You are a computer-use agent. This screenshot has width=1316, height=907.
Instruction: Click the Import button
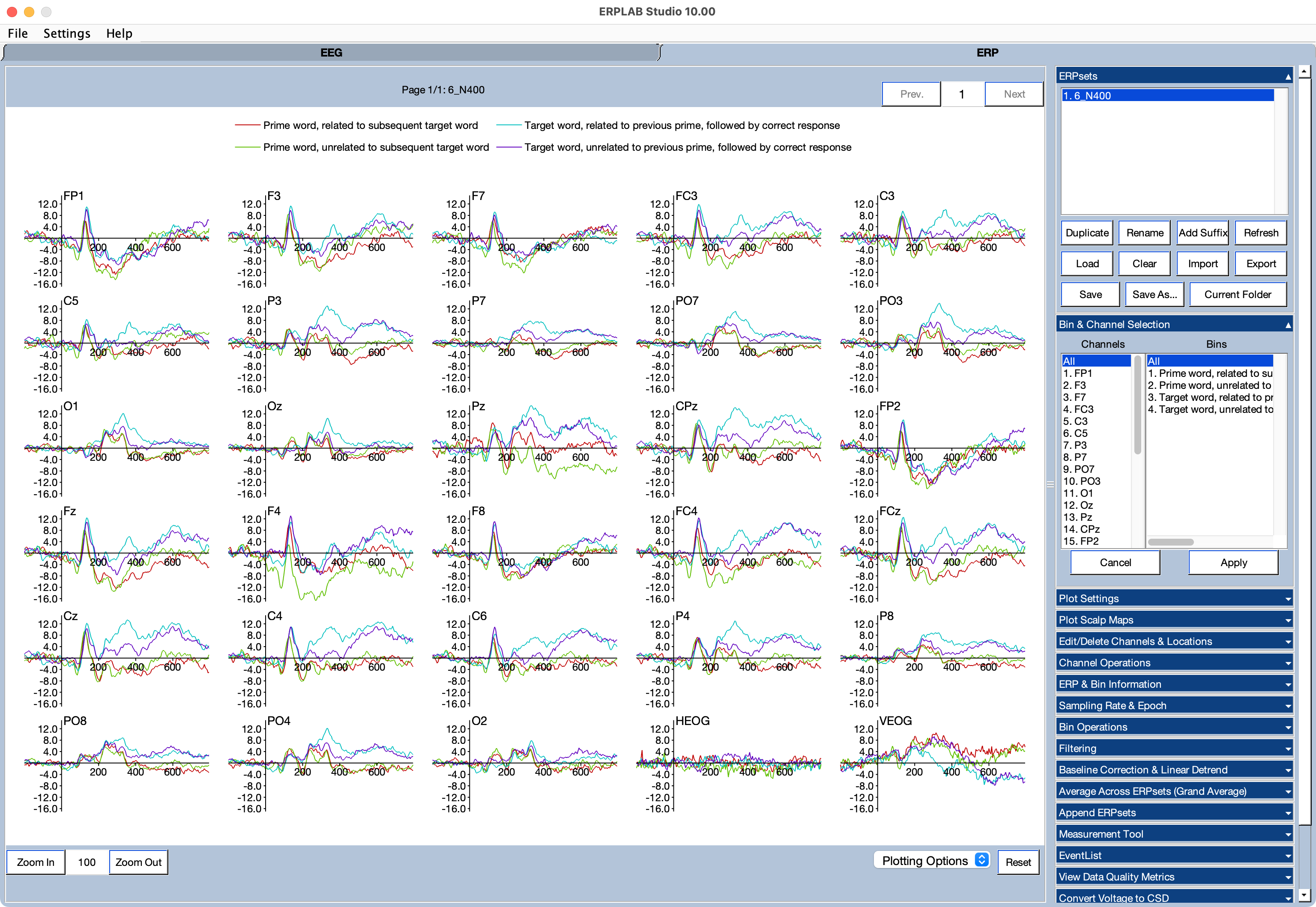(1203, 263)
